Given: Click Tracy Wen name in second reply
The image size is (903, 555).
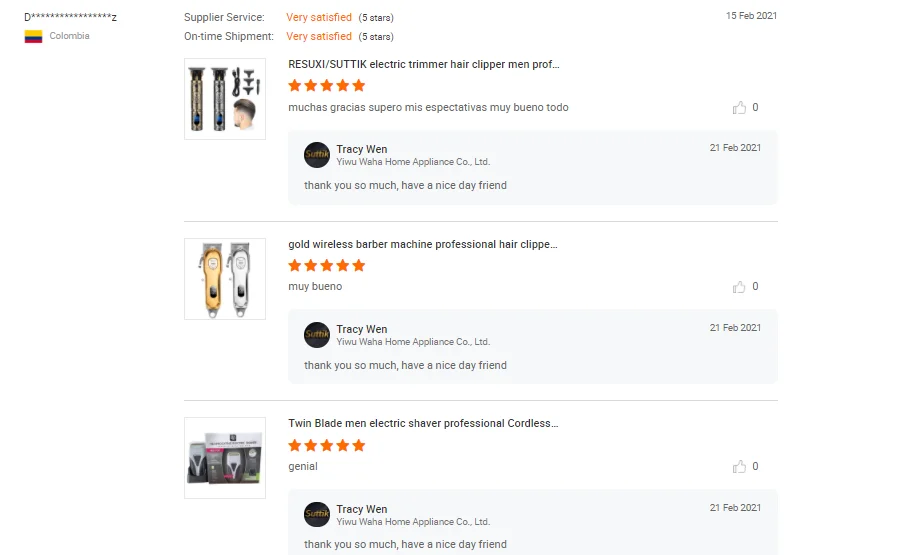Looking at the screenshot, I should (x=362, y=329).
